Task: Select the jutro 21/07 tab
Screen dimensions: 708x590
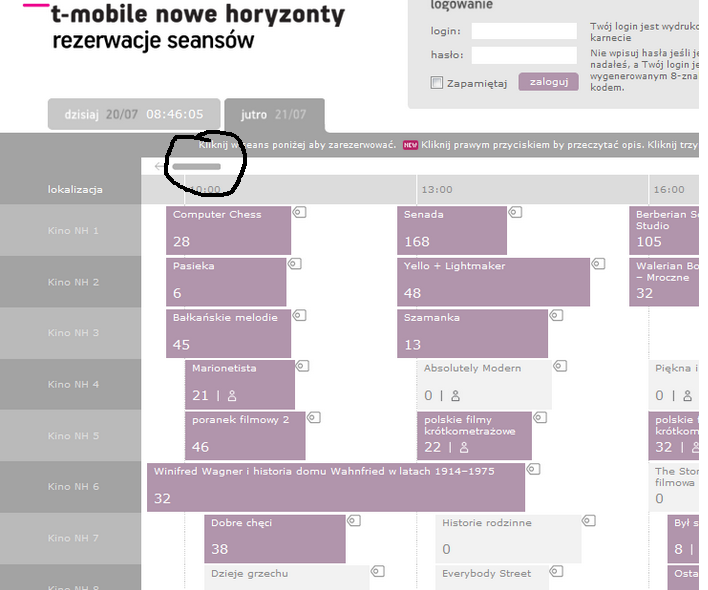Action: [274, 115]
